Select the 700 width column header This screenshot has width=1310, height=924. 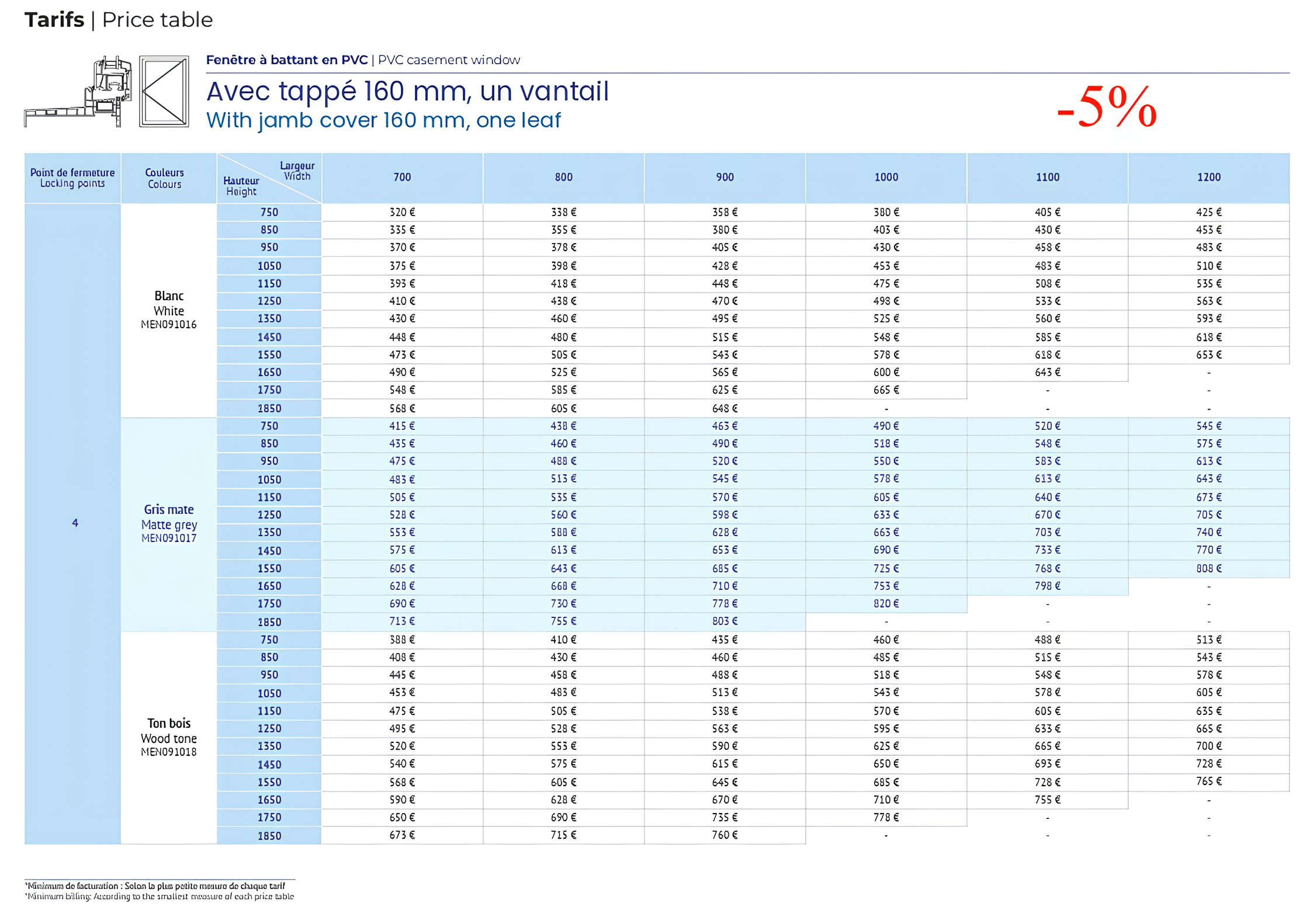pyautogui.click(x=401, y=178)
